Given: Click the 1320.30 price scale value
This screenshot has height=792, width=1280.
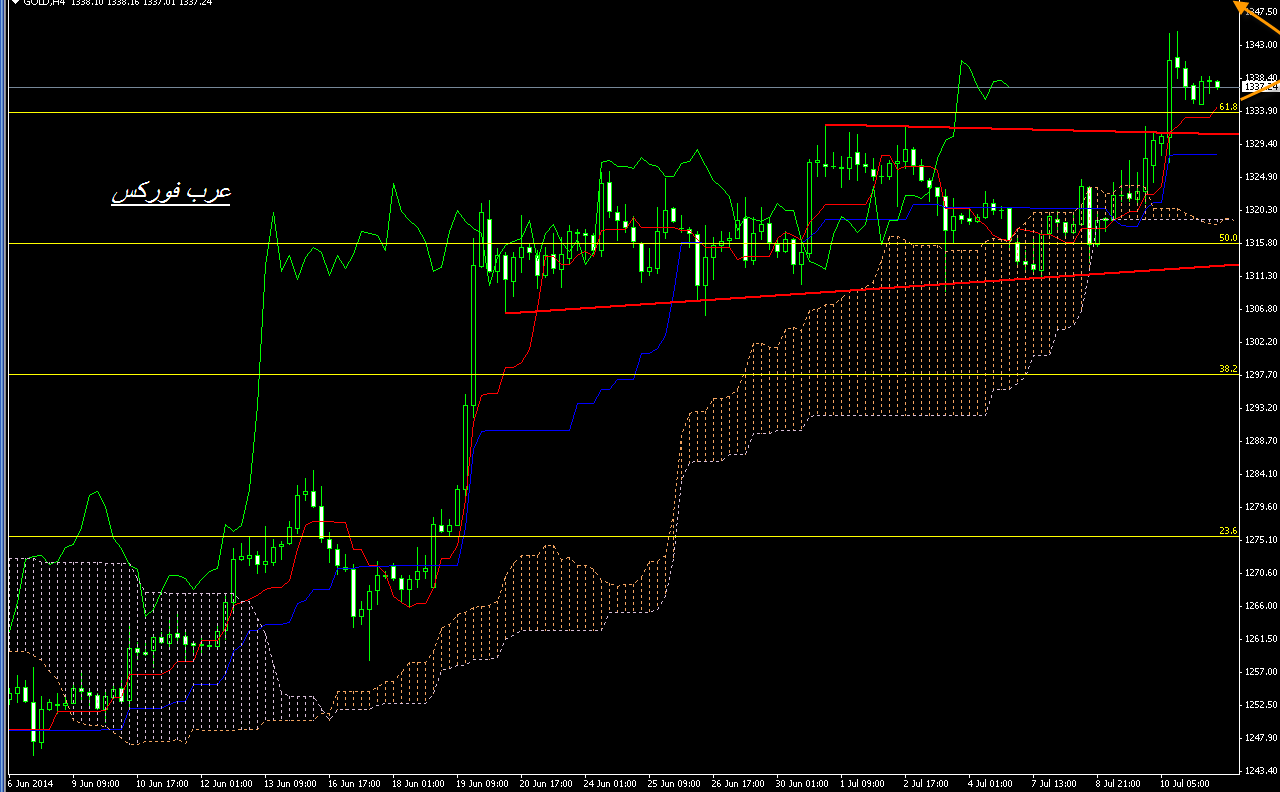Looking at the screenshot, I should click(1260, 209).
